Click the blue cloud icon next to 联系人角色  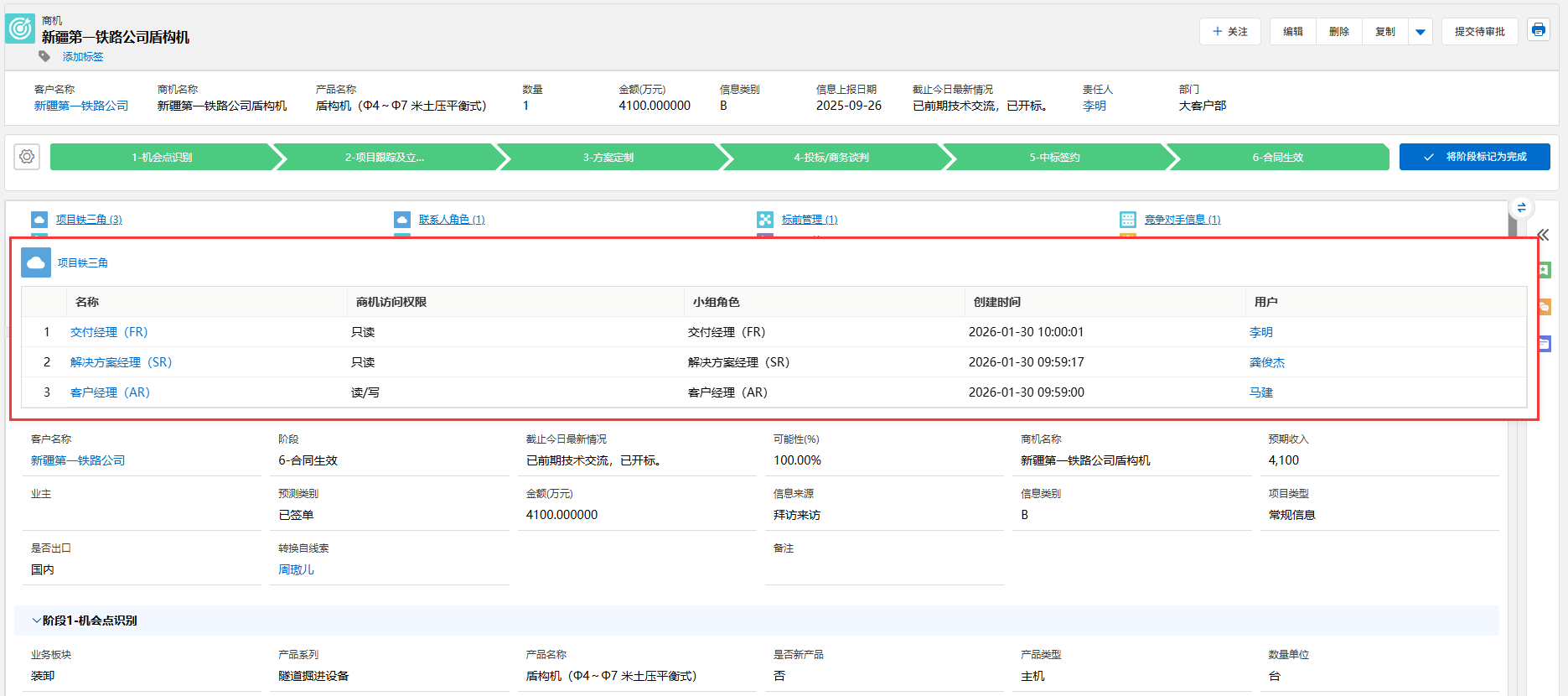(402, 220)
